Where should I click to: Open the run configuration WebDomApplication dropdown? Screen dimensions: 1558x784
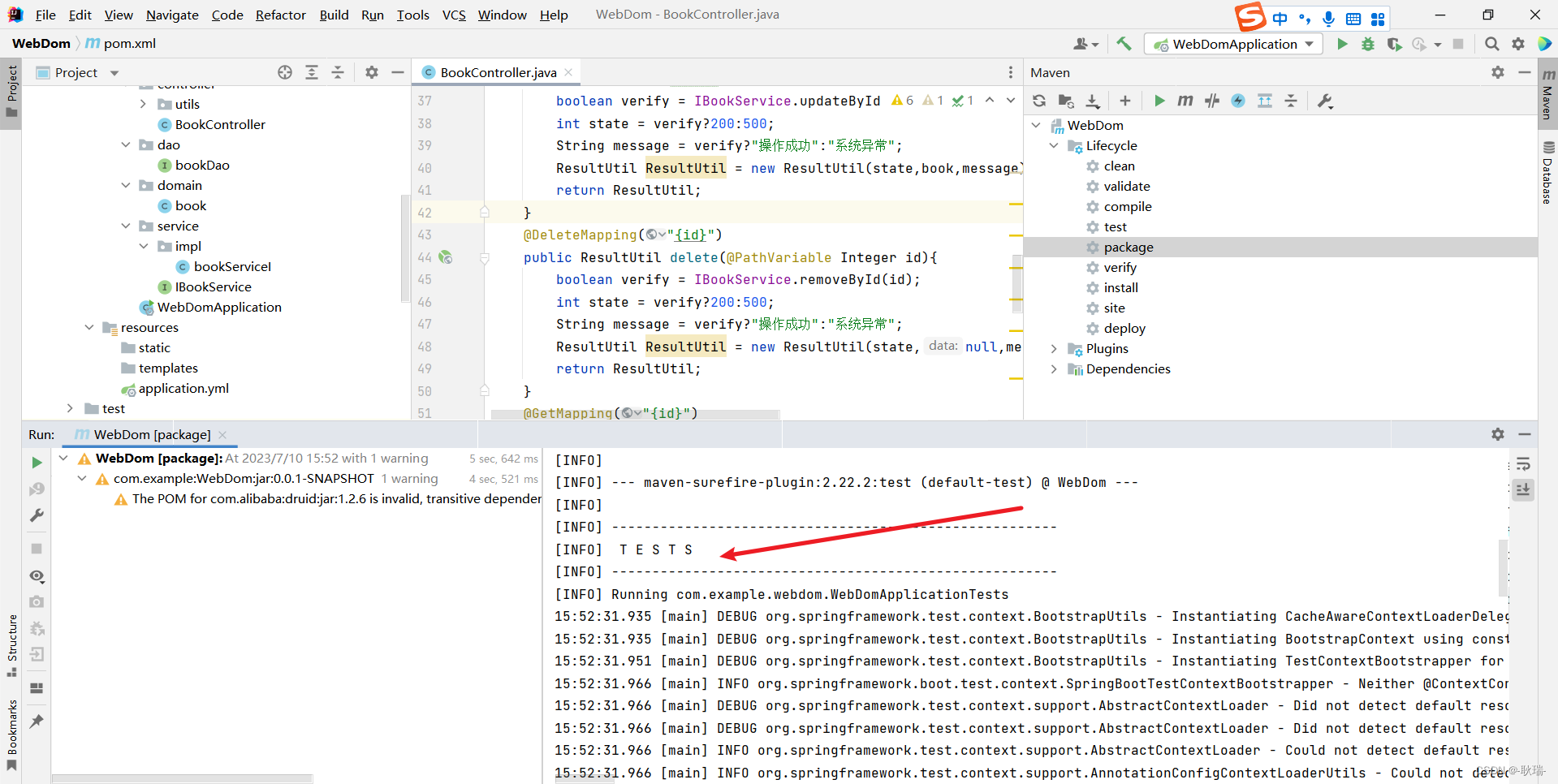1234,44
